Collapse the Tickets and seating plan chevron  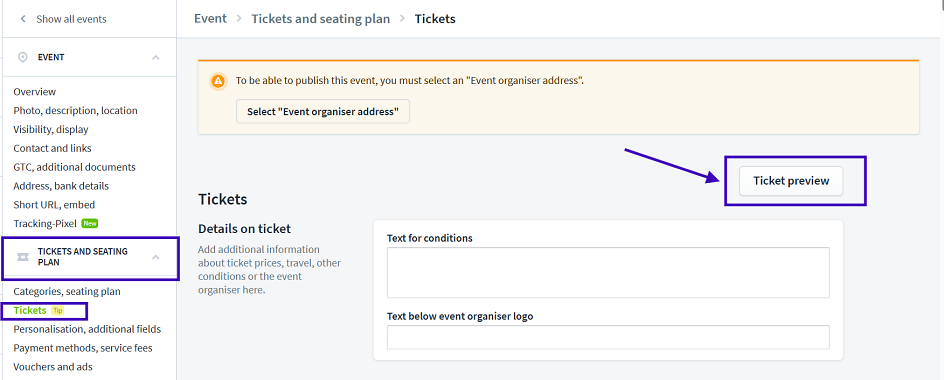(156, 257)
